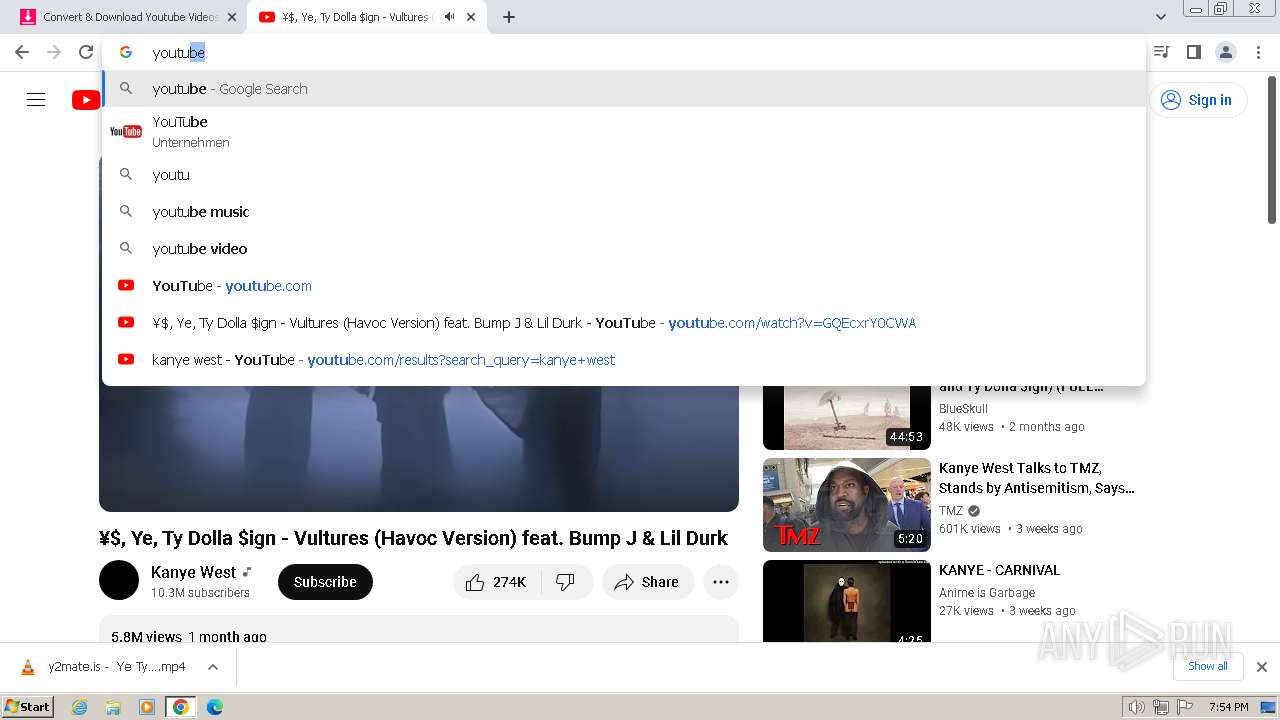Like the video with 274K likes
This screenshot has height=720, width=1280.
[x=497, y=582]
